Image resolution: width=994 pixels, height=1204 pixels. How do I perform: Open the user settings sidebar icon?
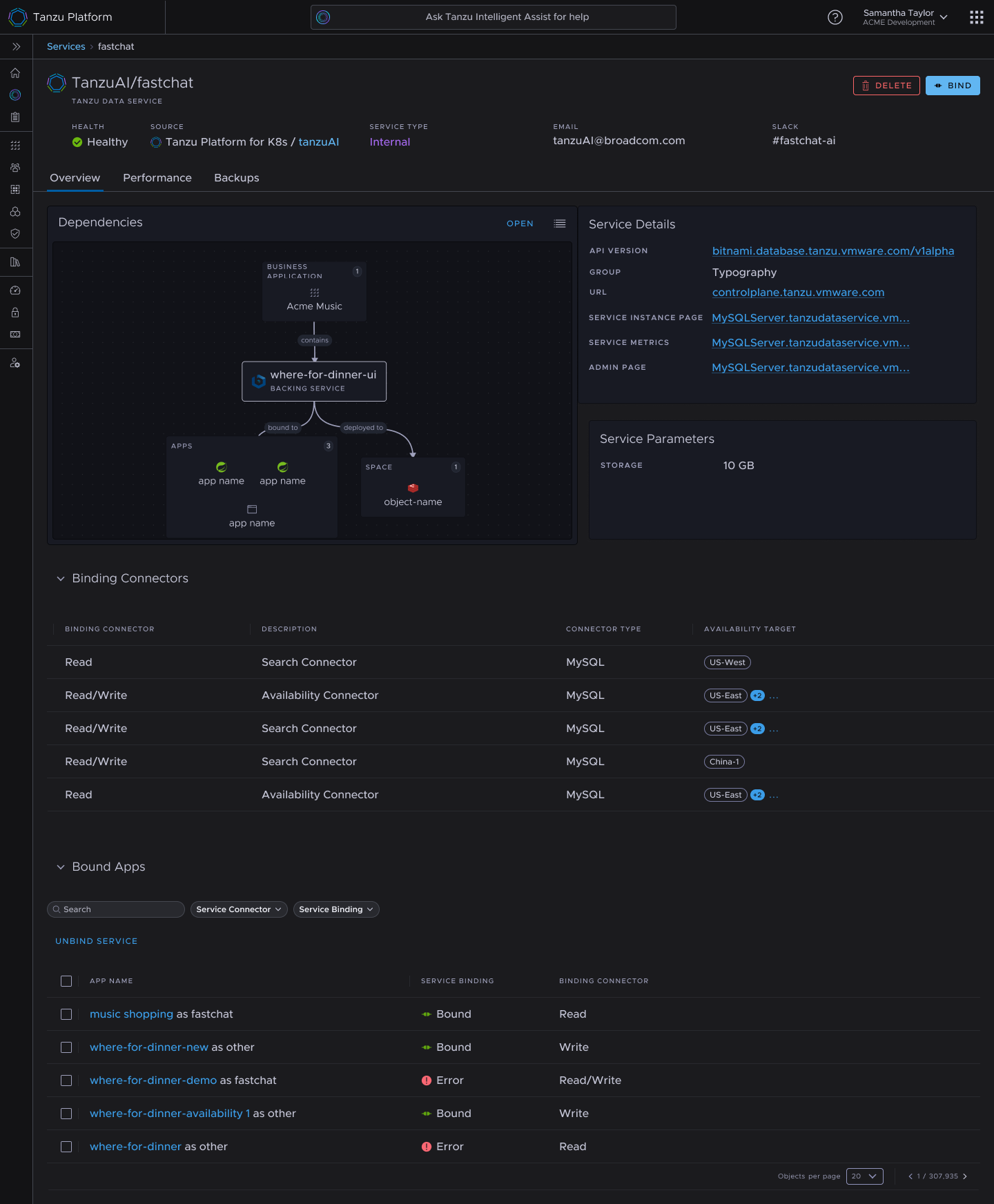pyautogui.click(x=15, y=363)
